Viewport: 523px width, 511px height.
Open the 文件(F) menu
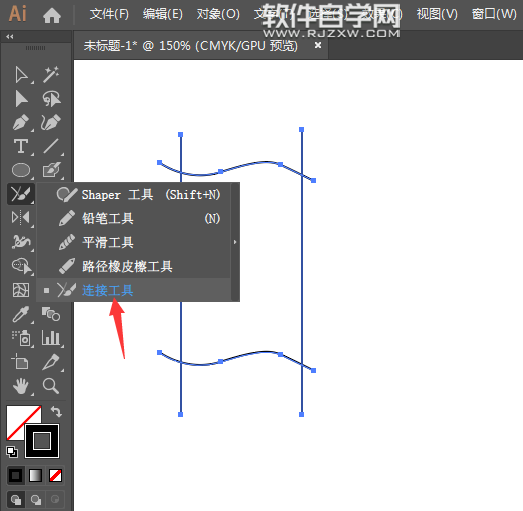[109, 14]
